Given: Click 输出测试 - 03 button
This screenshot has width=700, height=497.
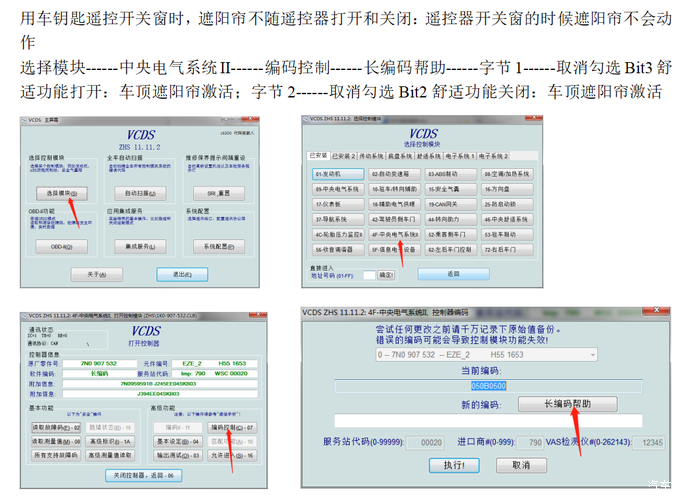Looking at the screenshot, I should (178, 455).
